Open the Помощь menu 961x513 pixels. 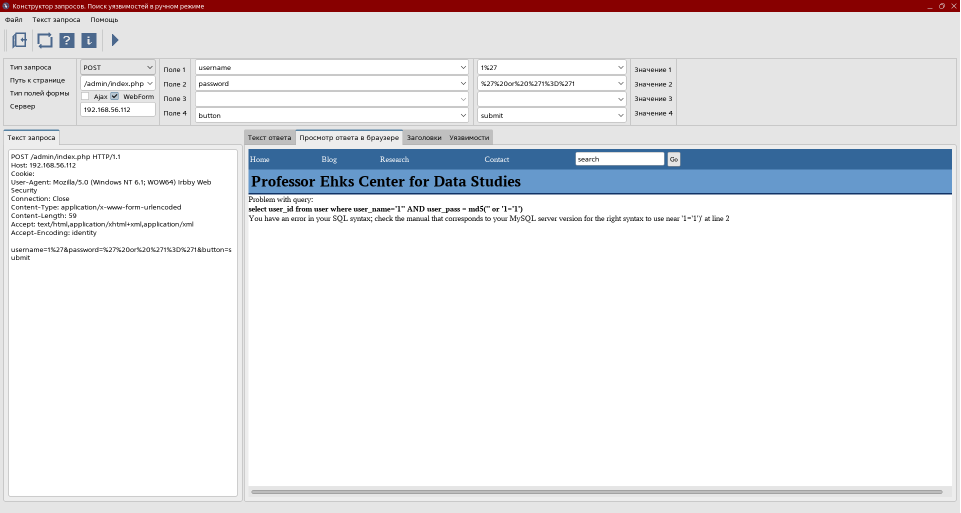pos(104,19)
